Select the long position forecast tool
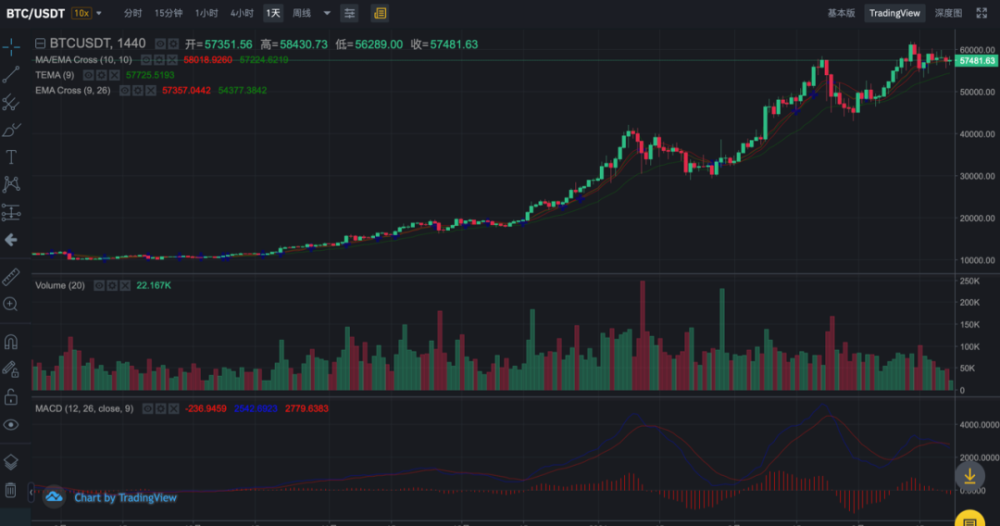This screenshot has width=1000, height=526. tap(11, 212)
